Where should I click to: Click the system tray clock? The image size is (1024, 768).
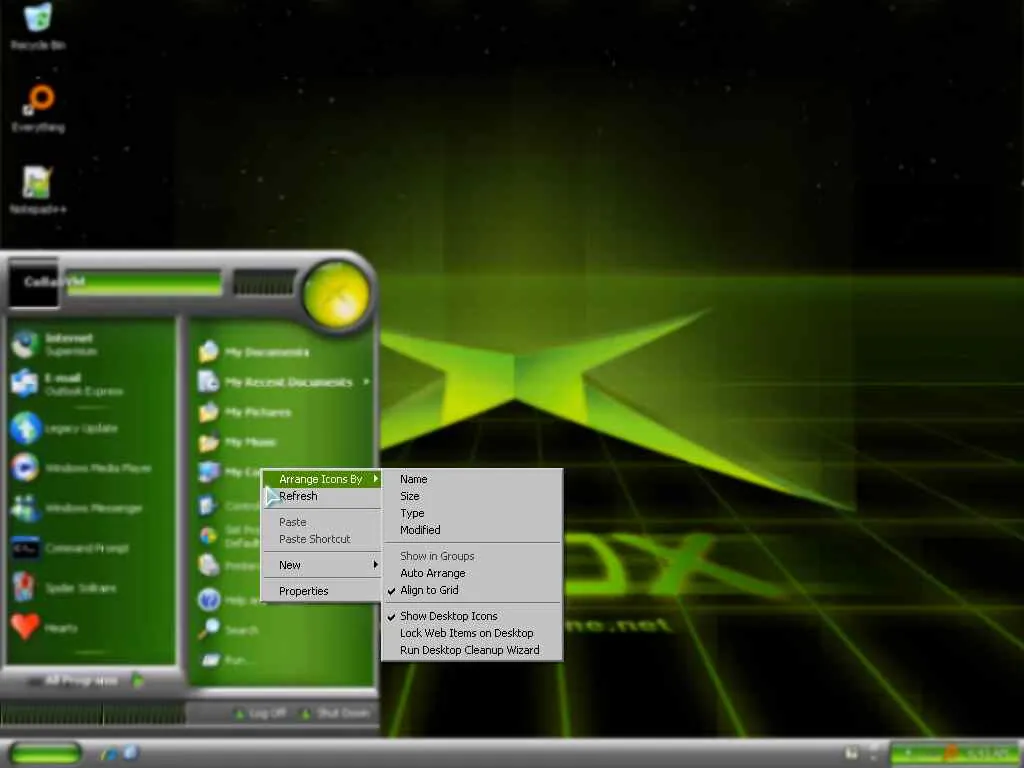(987, 754)
